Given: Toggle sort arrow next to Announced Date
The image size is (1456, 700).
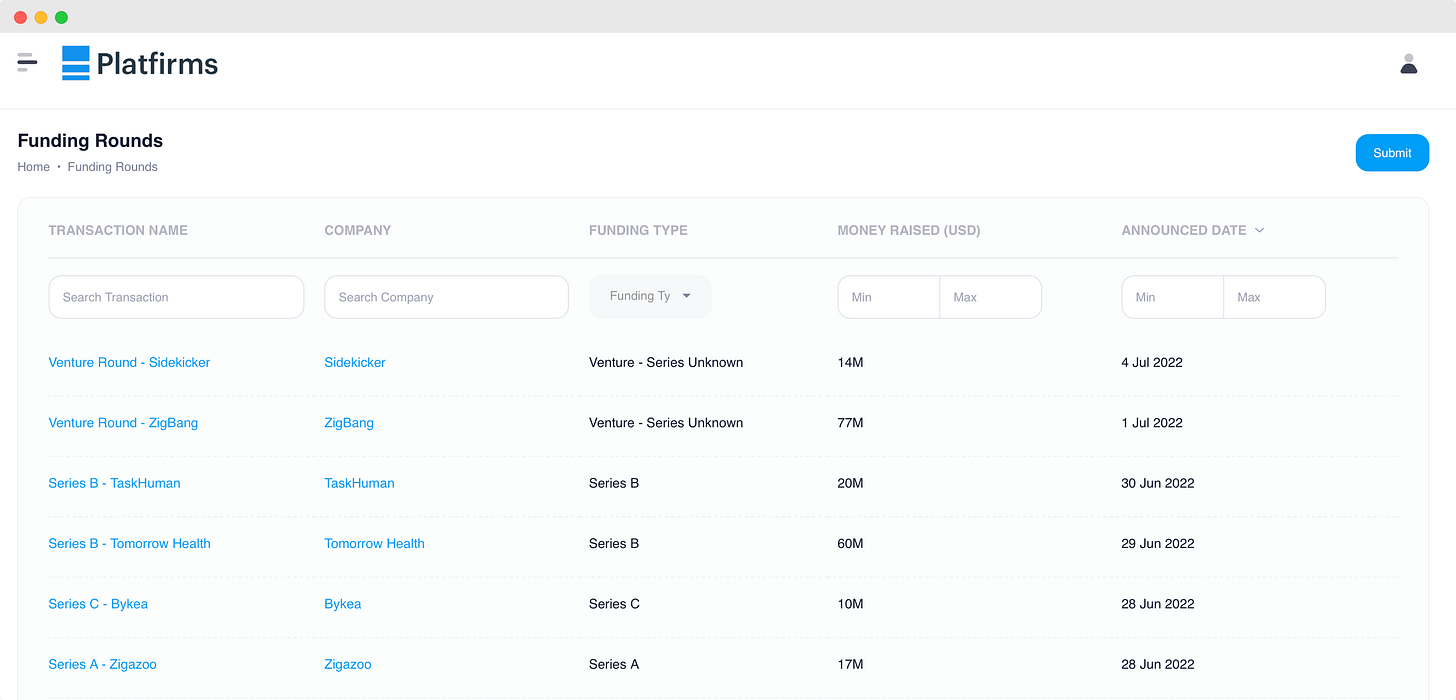Looking at the screenshot, I should pyautogui.click(x=1259, y=230).
